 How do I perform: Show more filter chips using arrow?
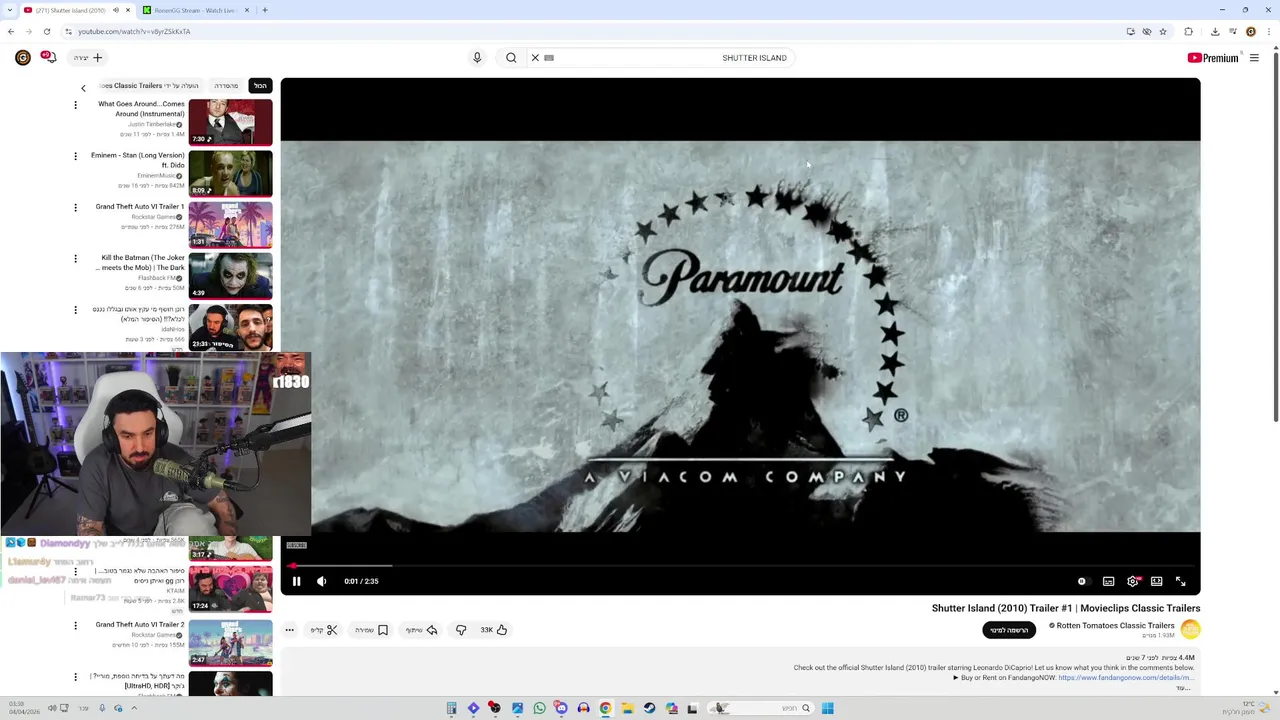tap(83, 88)
